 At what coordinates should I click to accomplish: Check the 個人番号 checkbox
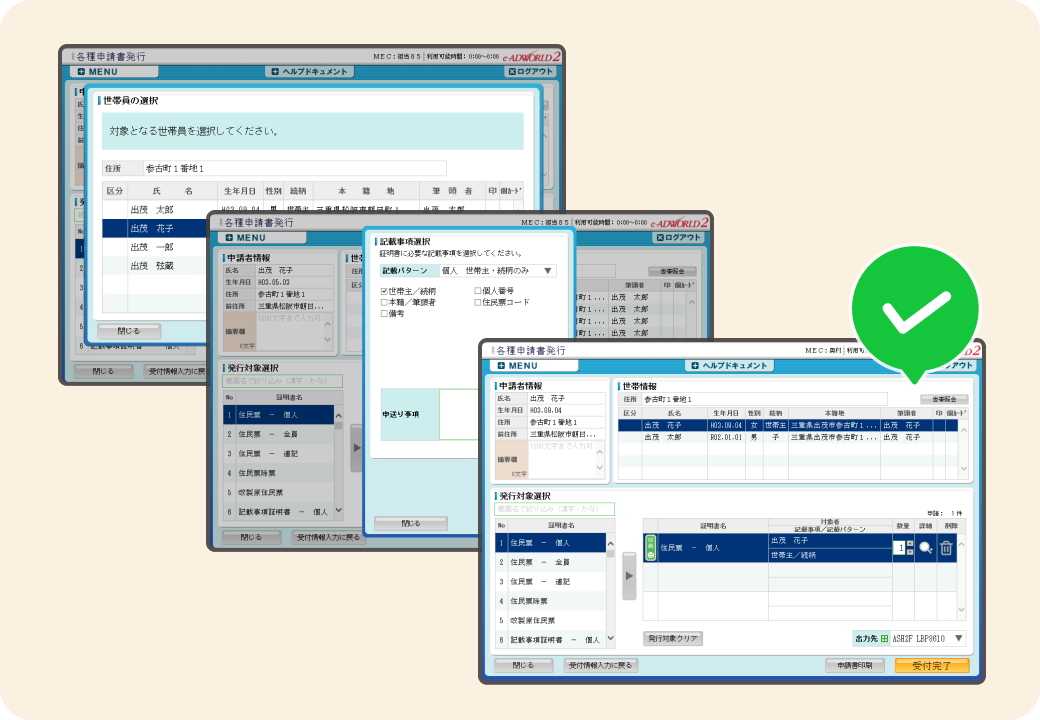[478, 291]
